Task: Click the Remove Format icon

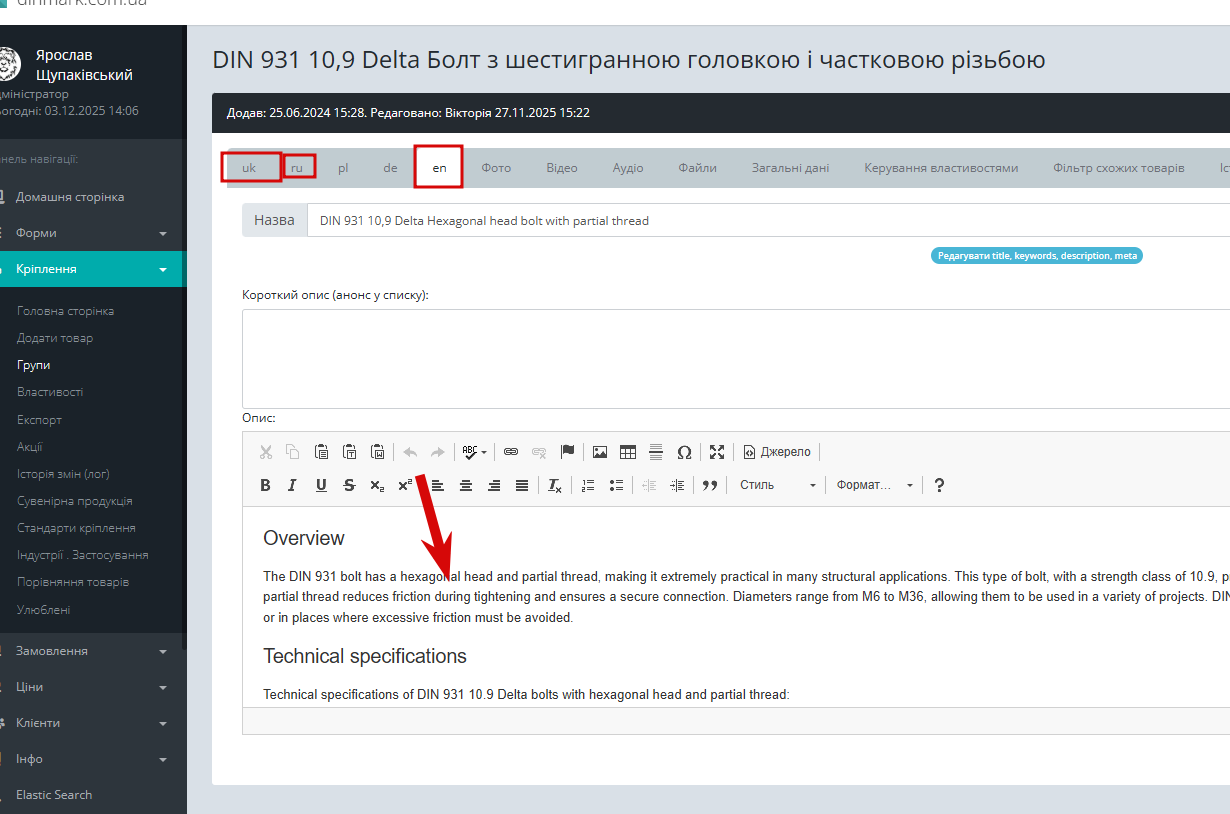Action: pos(555,485)
